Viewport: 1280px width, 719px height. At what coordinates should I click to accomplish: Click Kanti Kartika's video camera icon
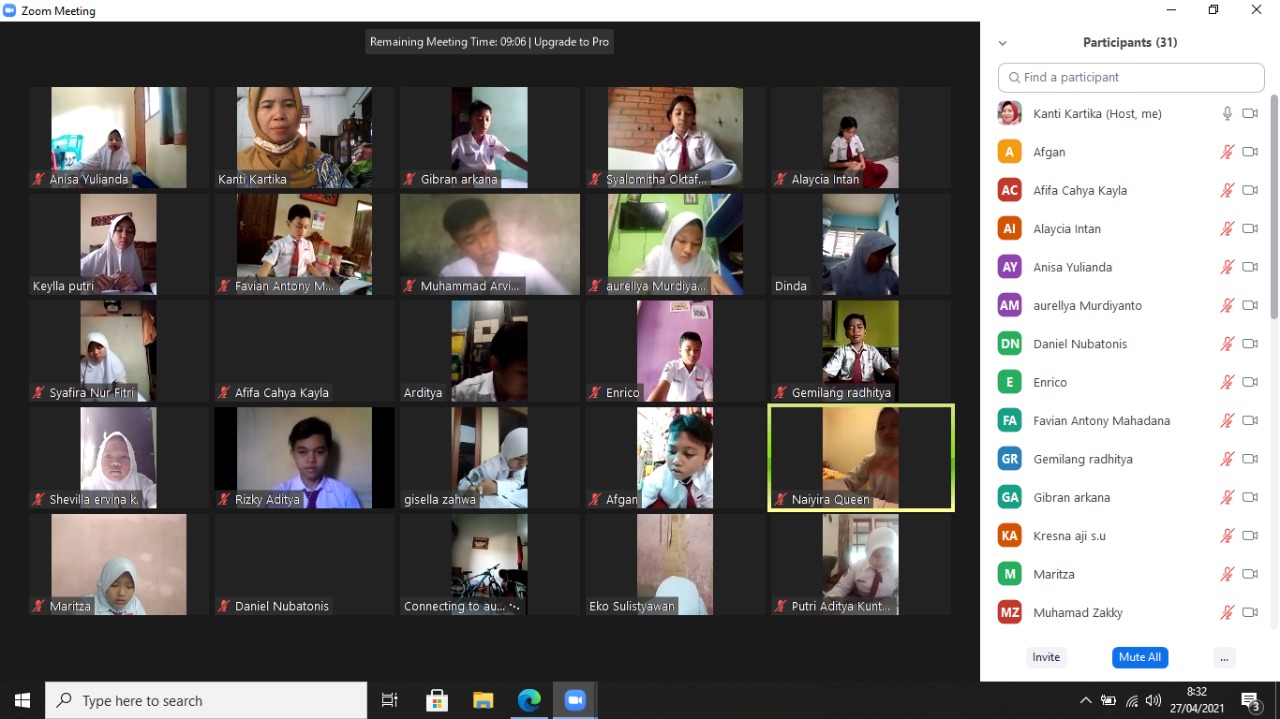pyautogui.click(x=1249, y=114)
